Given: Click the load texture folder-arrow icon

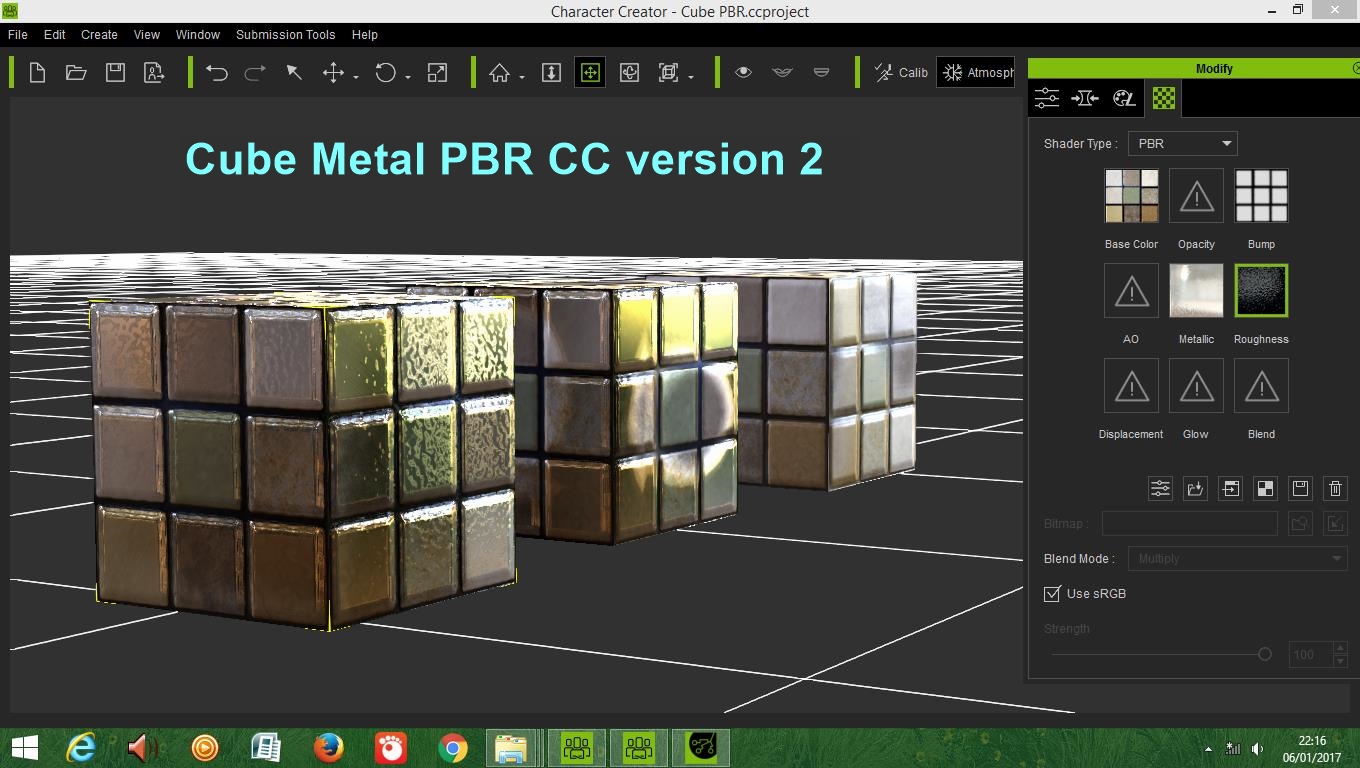Looking at the screenshot, I should point(1195,488).
